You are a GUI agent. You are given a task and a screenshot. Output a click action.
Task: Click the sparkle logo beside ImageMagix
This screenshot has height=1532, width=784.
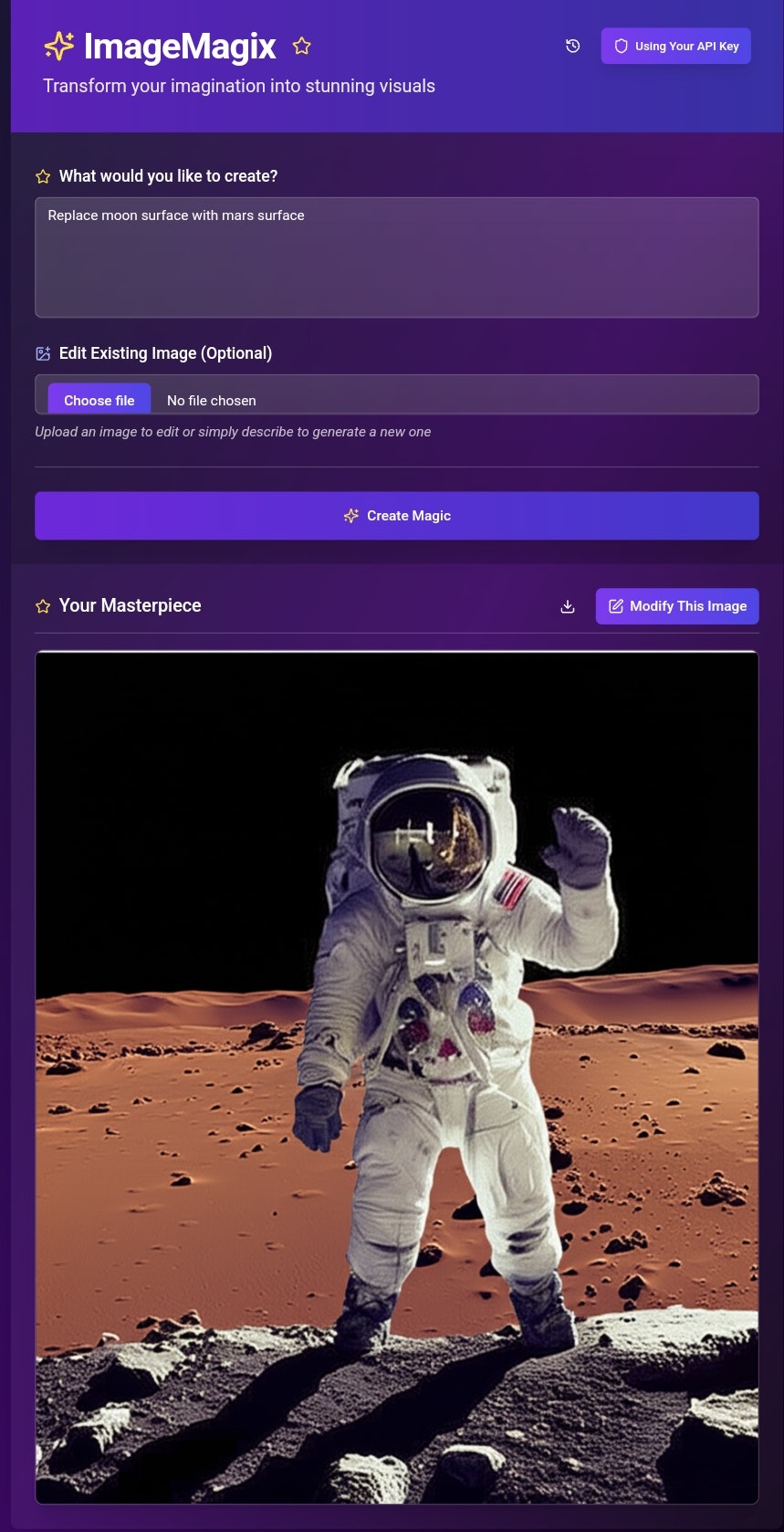coord(59,46)
